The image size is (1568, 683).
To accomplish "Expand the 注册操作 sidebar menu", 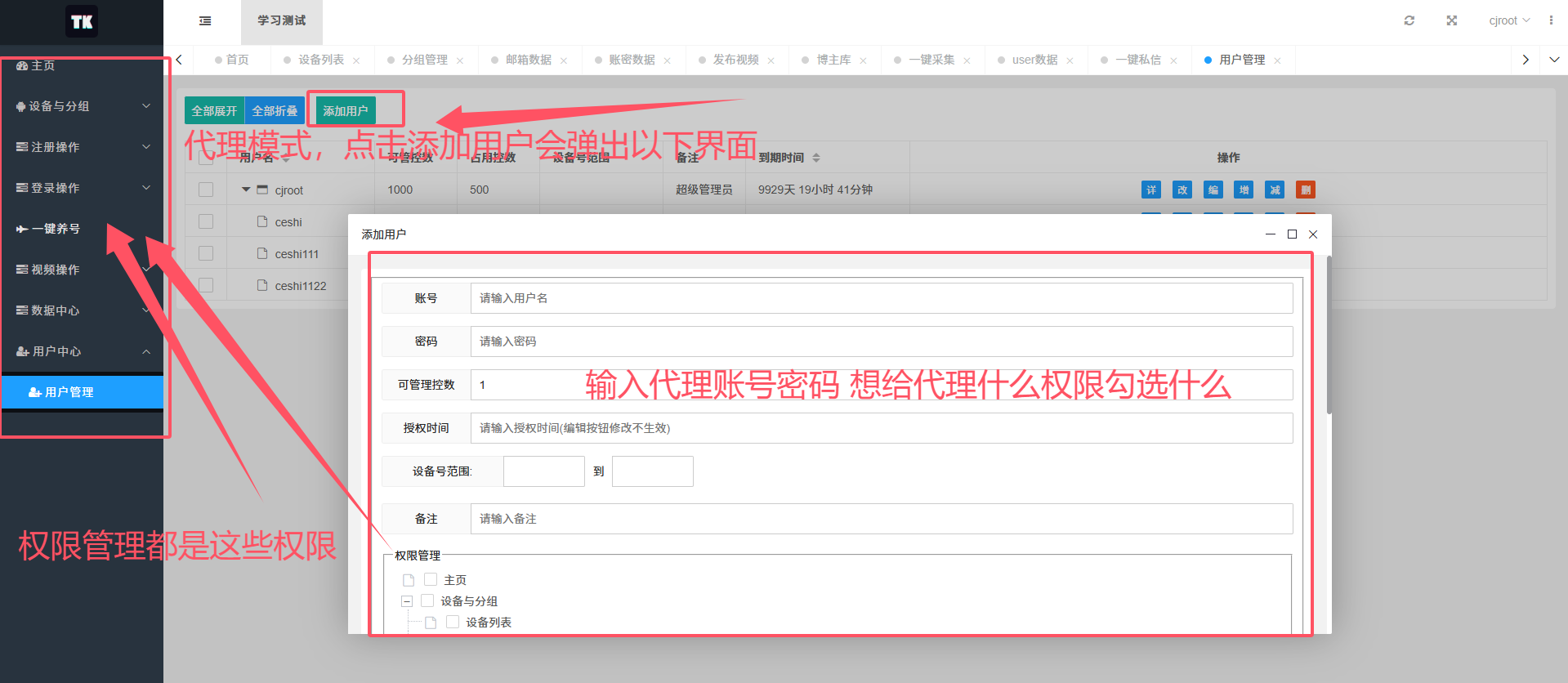I will pos(82,147).
